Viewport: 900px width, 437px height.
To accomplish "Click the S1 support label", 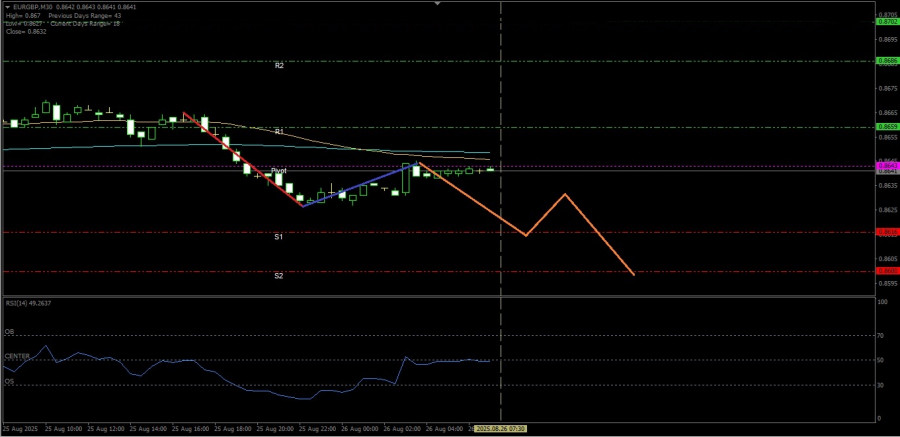I will (278, 237).
